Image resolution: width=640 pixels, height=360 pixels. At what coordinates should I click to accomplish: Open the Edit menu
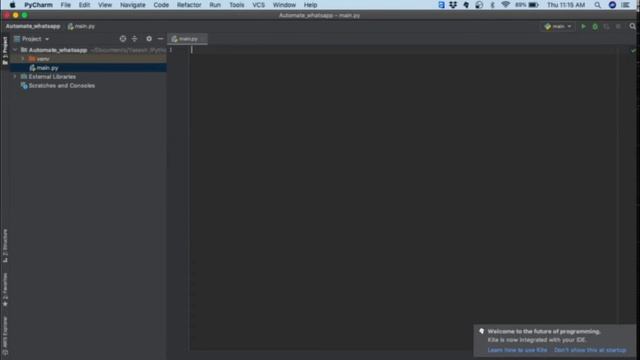point(84,5)
